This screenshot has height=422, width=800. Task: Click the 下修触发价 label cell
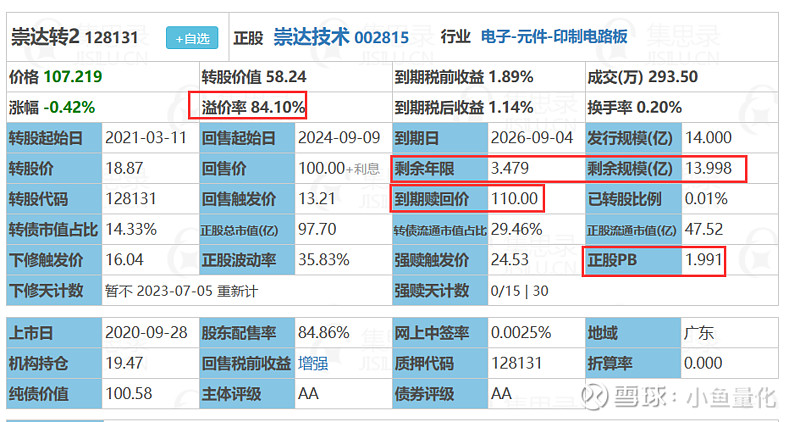(54, 260)
